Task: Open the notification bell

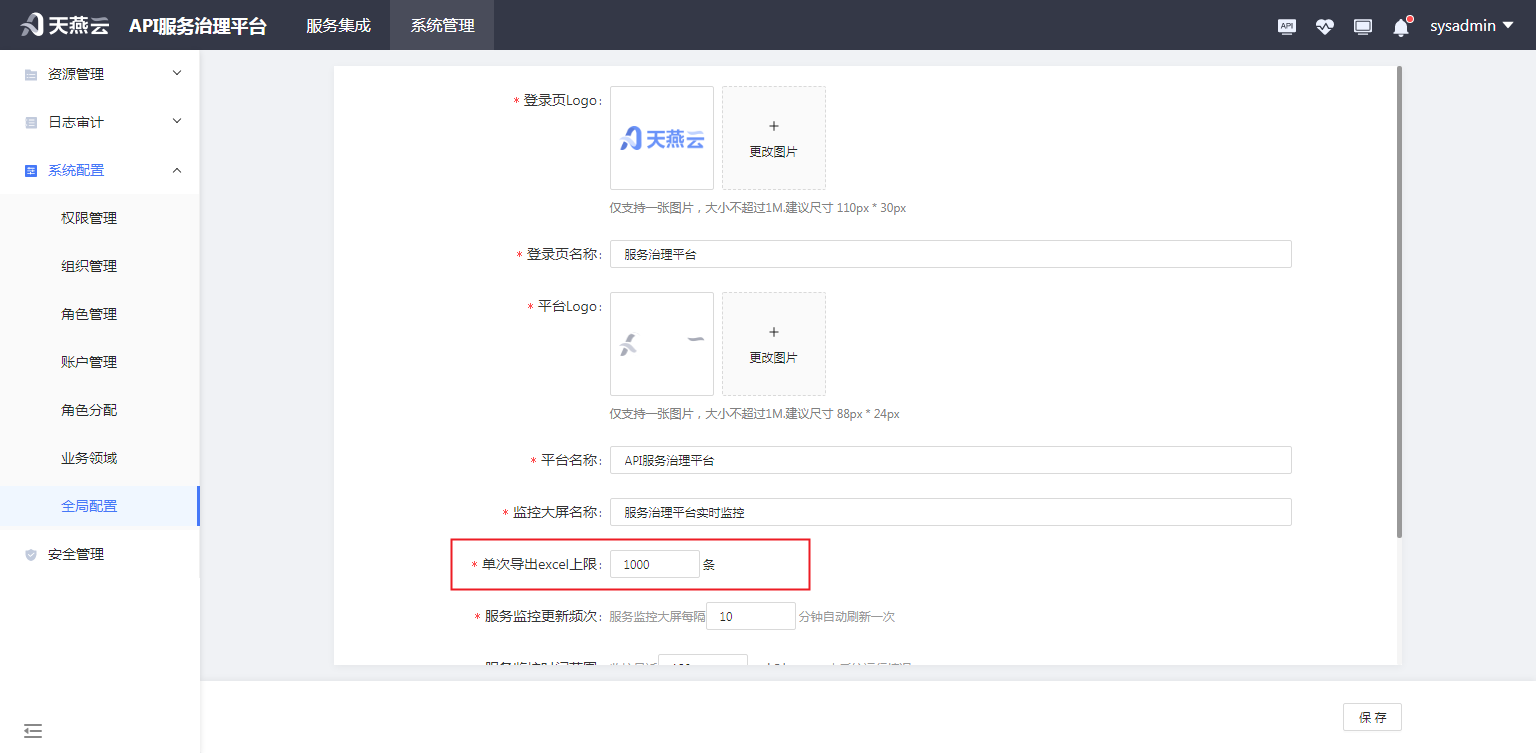Action: click(x=1400, y=27)
